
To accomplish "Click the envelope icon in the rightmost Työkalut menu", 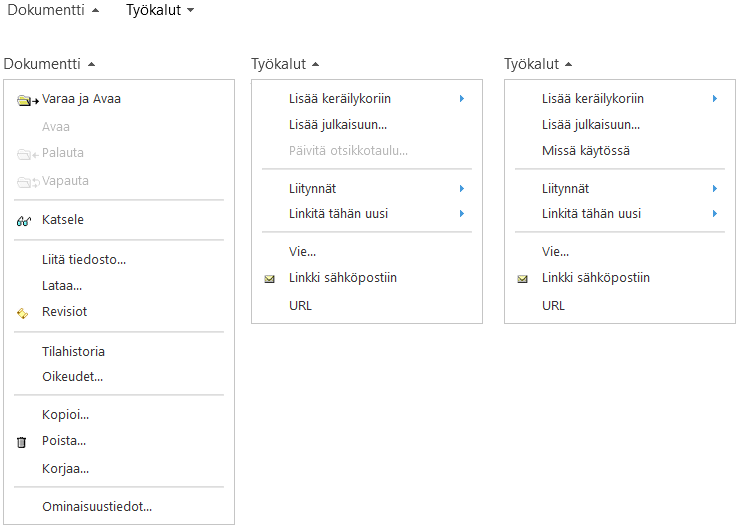I will point(522,279).
